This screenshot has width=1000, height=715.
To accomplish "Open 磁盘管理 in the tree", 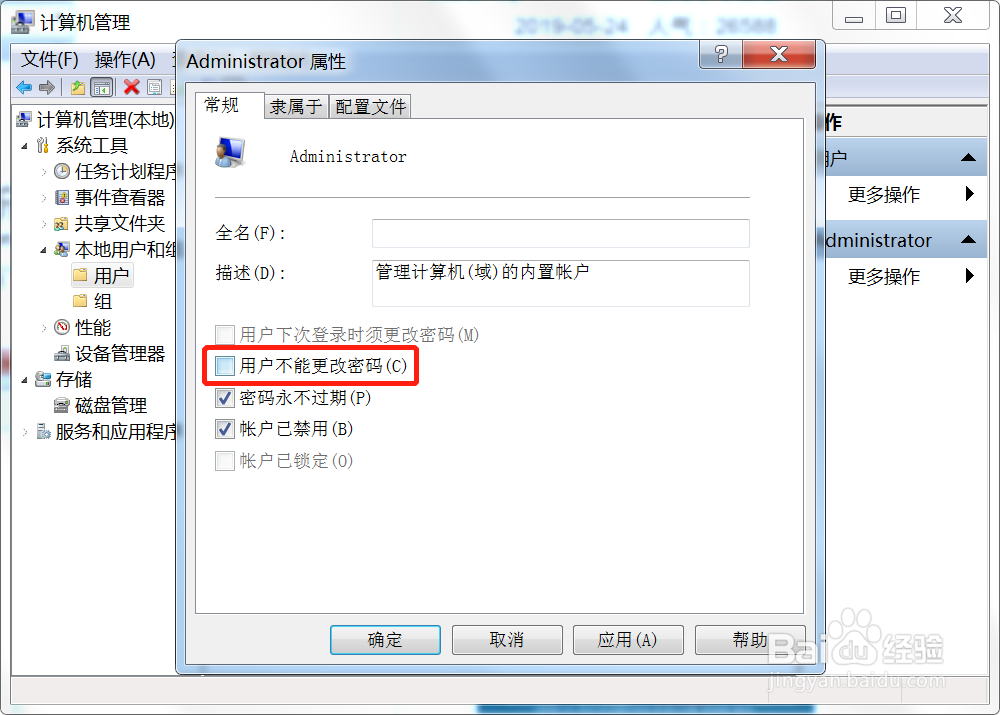I will tap(101, 406).
